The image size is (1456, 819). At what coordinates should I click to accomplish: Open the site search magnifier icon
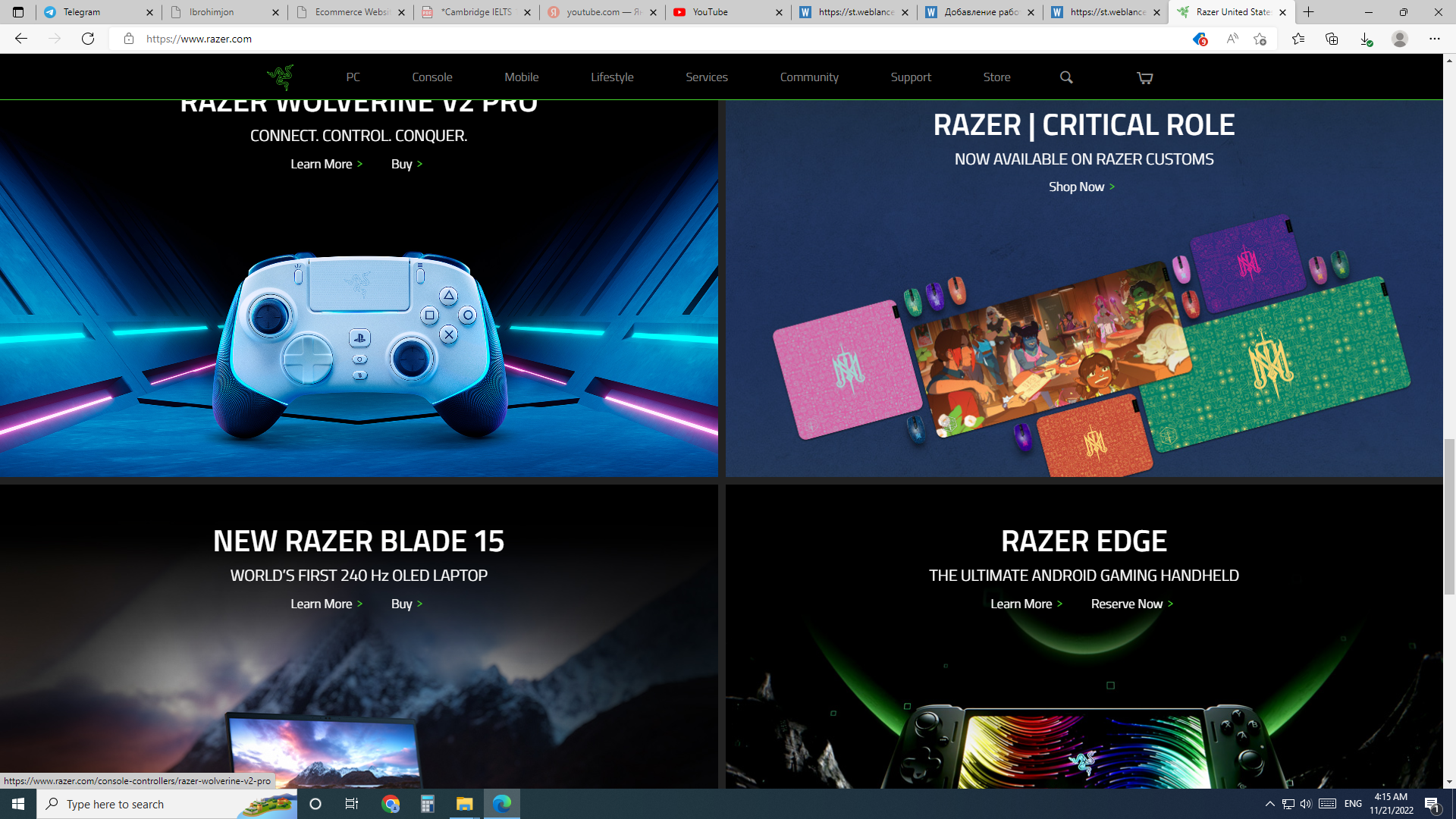tap(1066, 77)
